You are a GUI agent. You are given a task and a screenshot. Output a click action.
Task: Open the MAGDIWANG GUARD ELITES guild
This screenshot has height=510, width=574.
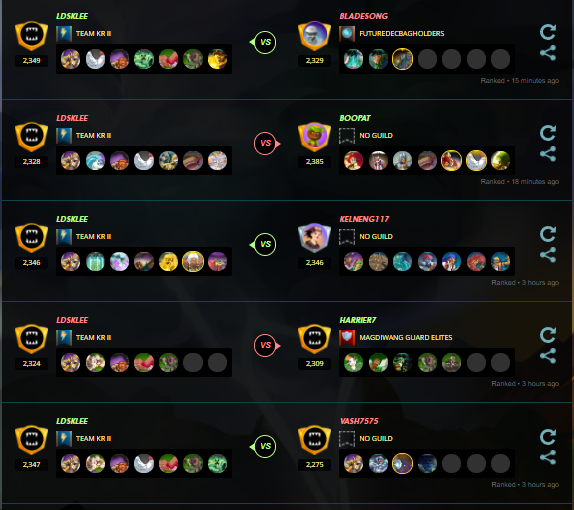406,337
